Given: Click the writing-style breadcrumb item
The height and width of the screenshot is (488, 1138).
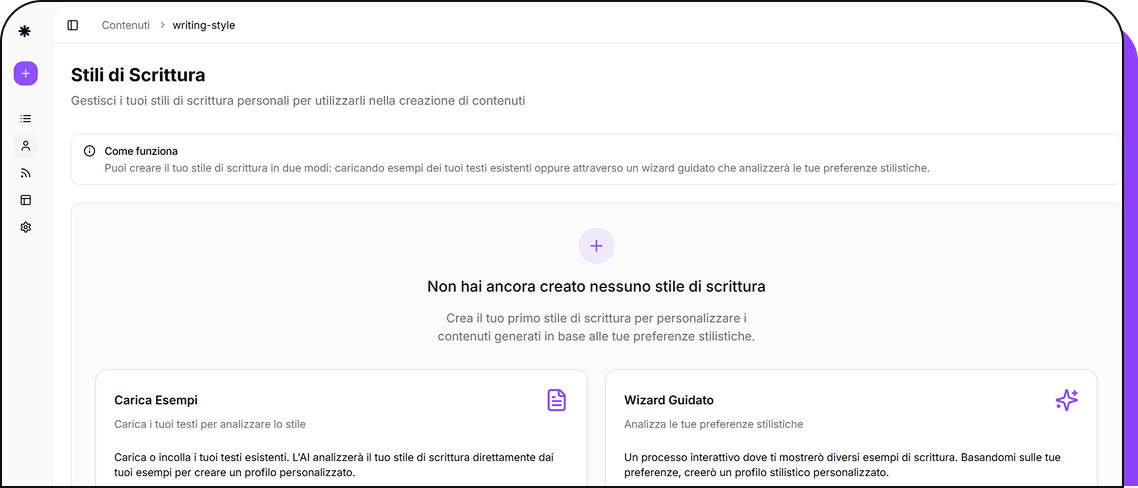Looking at the screenshot, I should (204, 25).
